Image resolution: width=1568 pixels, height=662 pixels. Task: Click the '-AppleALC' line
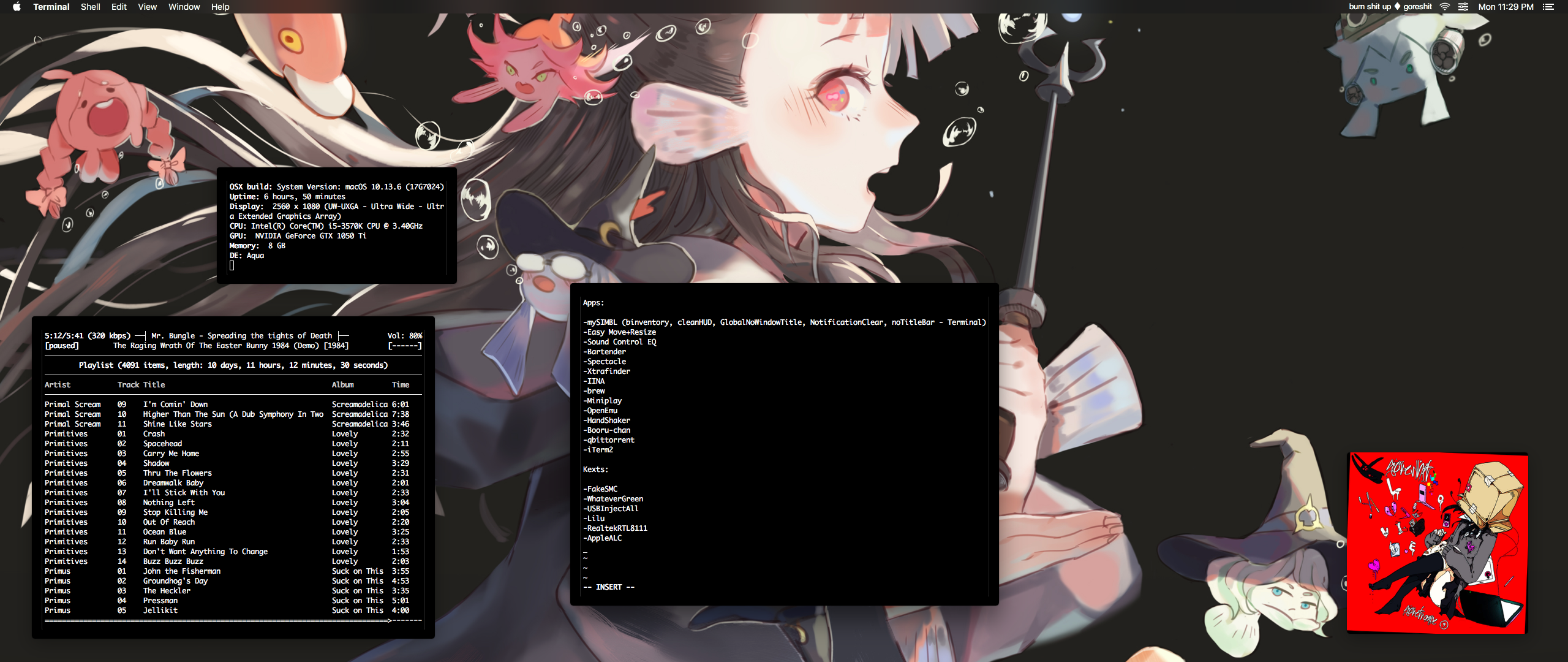click(x=602, y=538)
